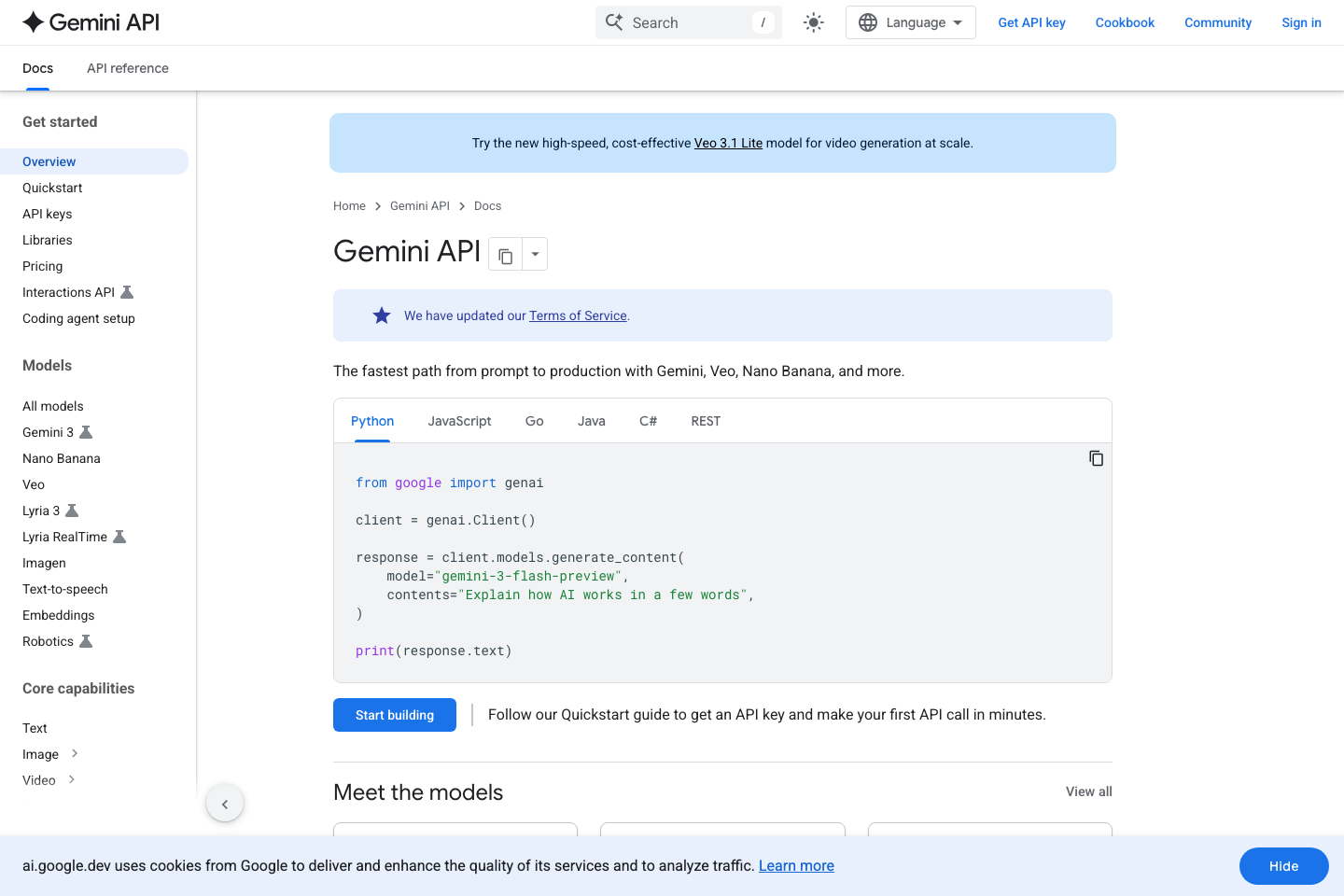Click the star icon in the Terms of Service banner
This screenshot has width=1344, height=896.
[381, 315]
